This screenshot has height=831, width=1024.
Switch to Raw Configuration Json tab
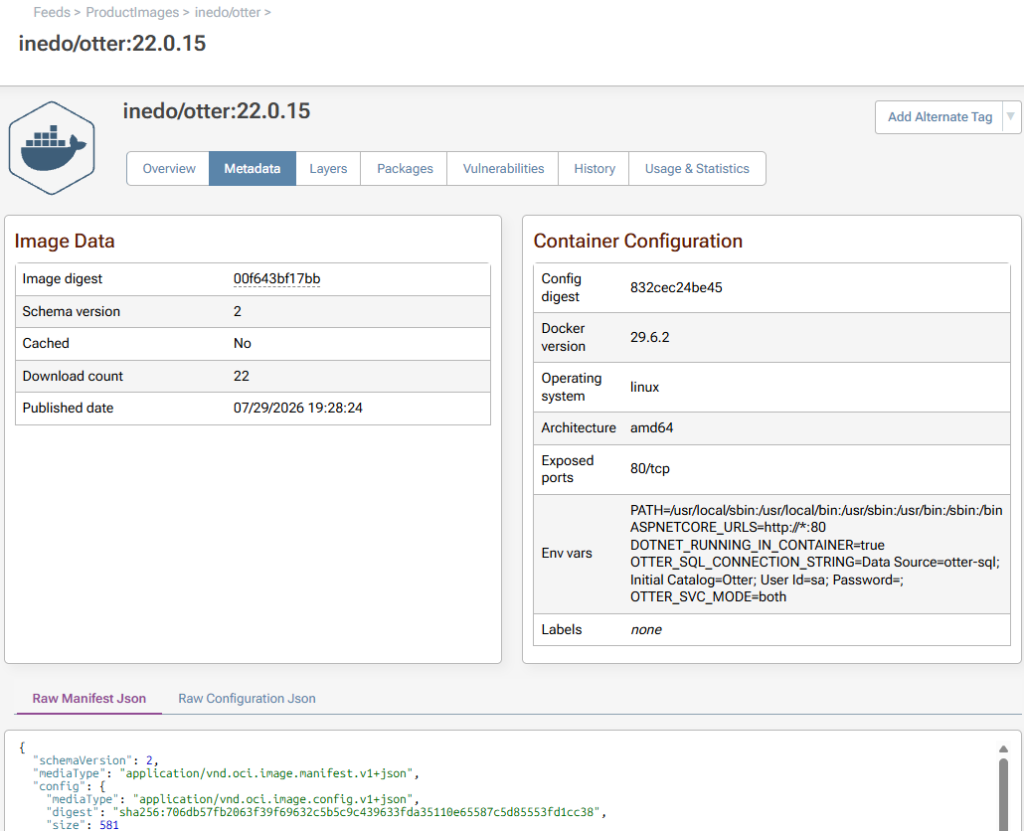point(247,698)
